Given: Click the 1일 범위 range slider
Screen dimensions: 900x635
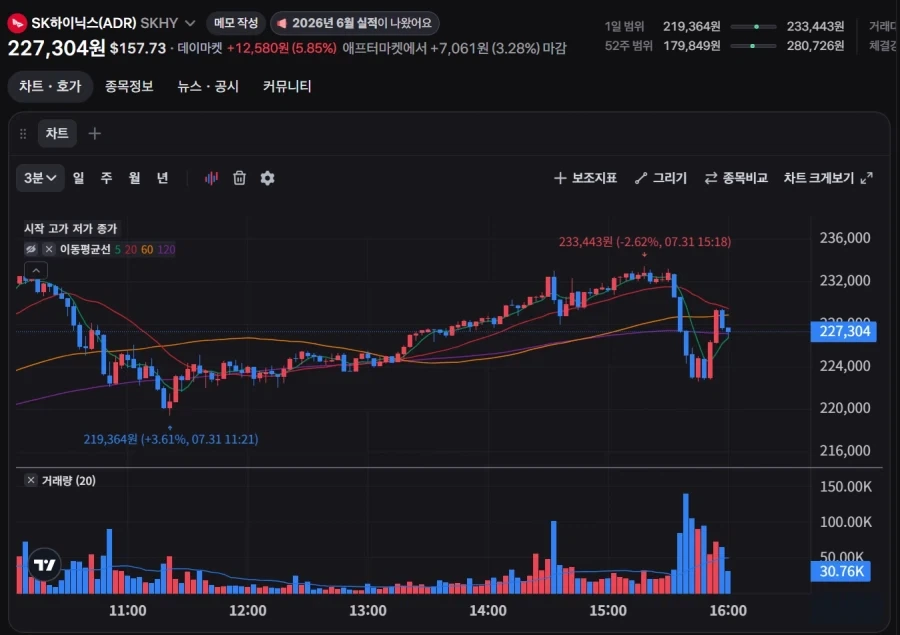Looking at the screenshot, I should coord(753,26).
